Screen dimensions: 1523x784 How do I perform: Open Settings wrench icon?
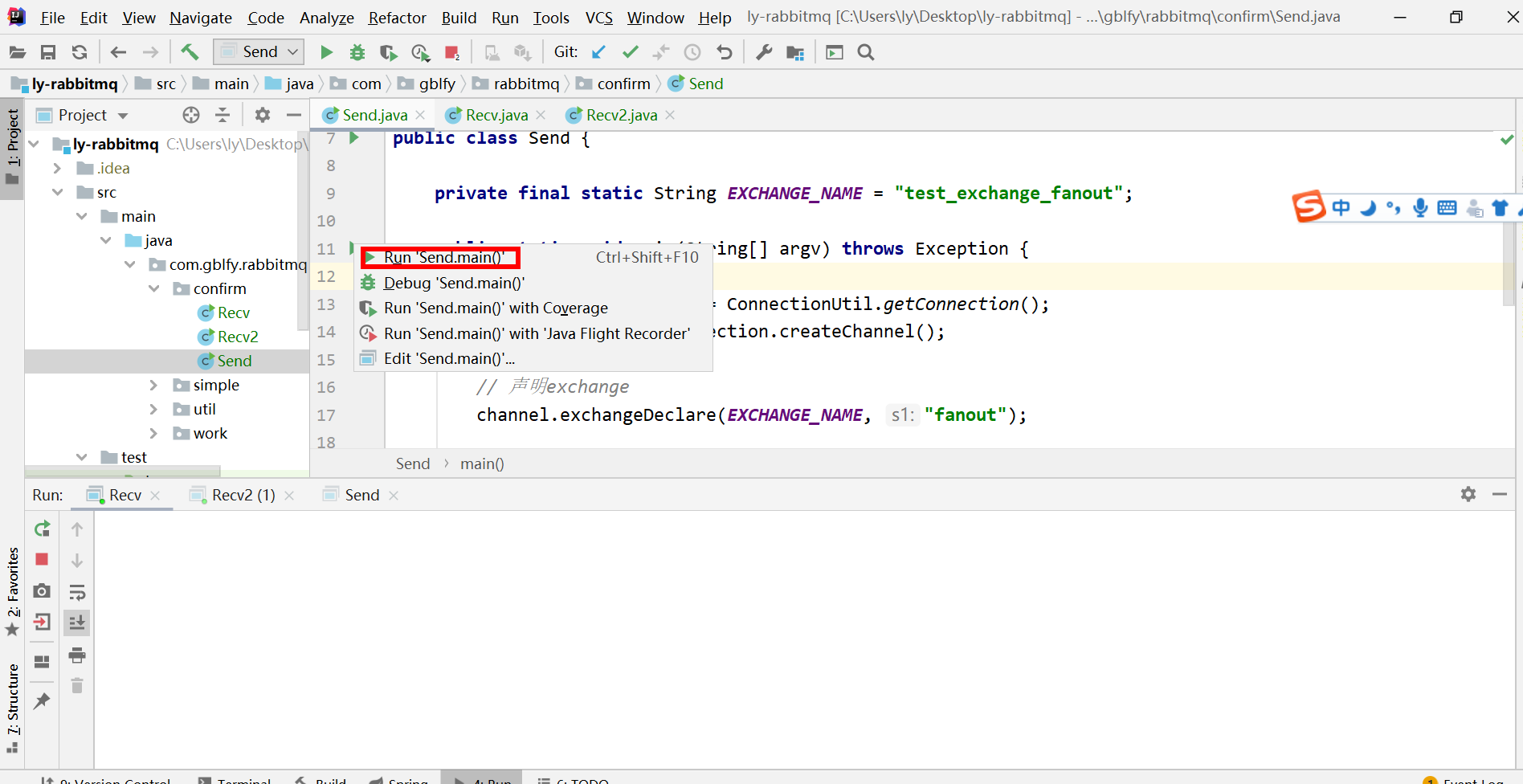pyautogui.click(x=764, y=52)
